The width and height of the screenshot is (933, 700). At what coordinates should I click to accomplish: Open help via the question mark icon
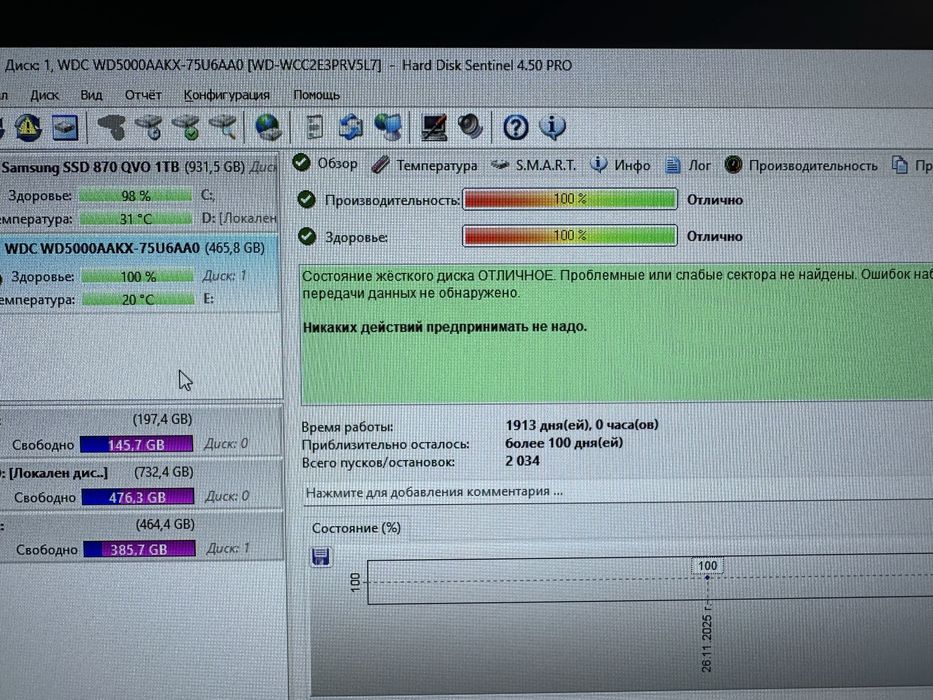tap(515, 127)
